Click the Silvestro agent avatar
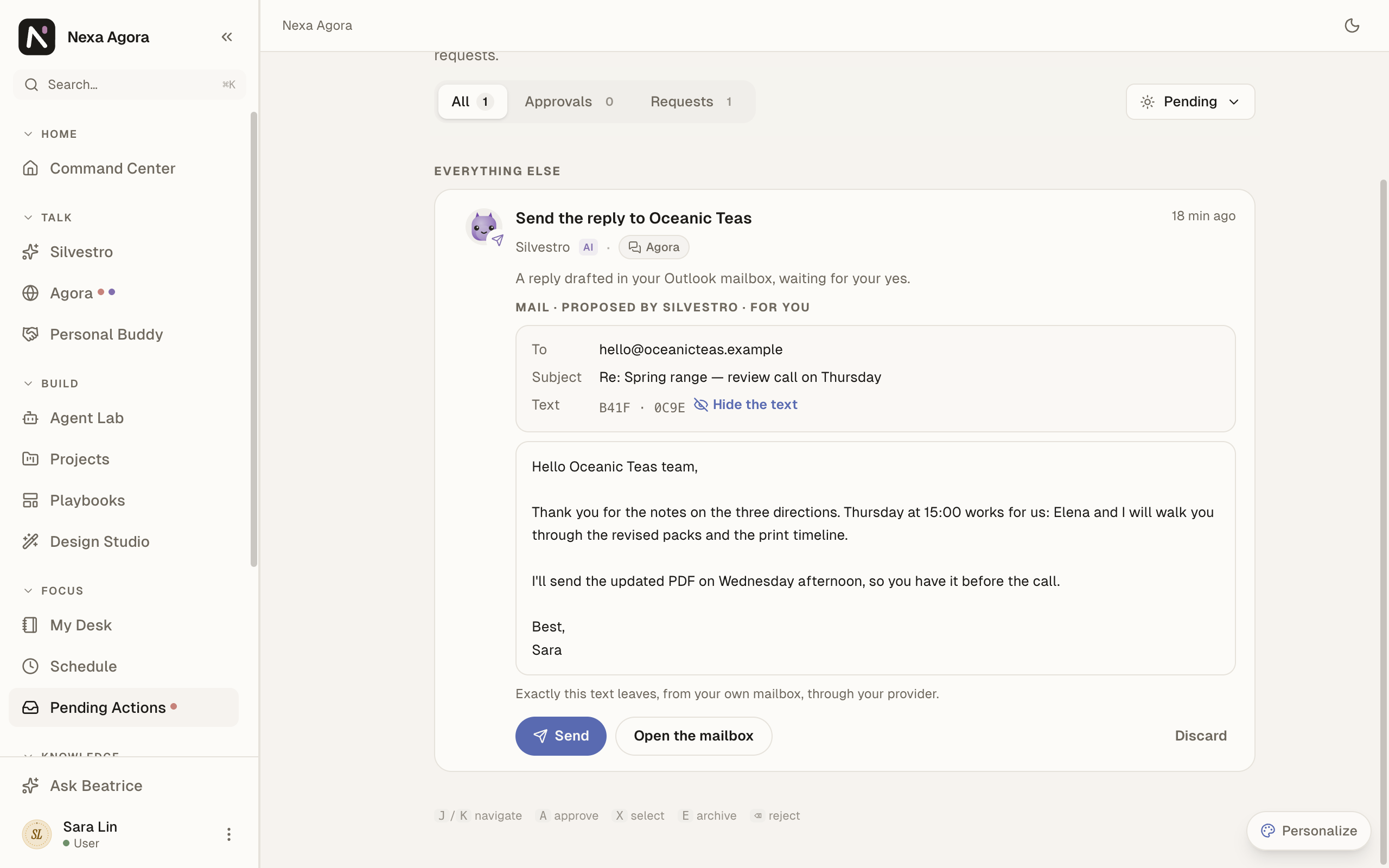Image resolution: width=1389 pixels, height=868 pixels. 484,227
